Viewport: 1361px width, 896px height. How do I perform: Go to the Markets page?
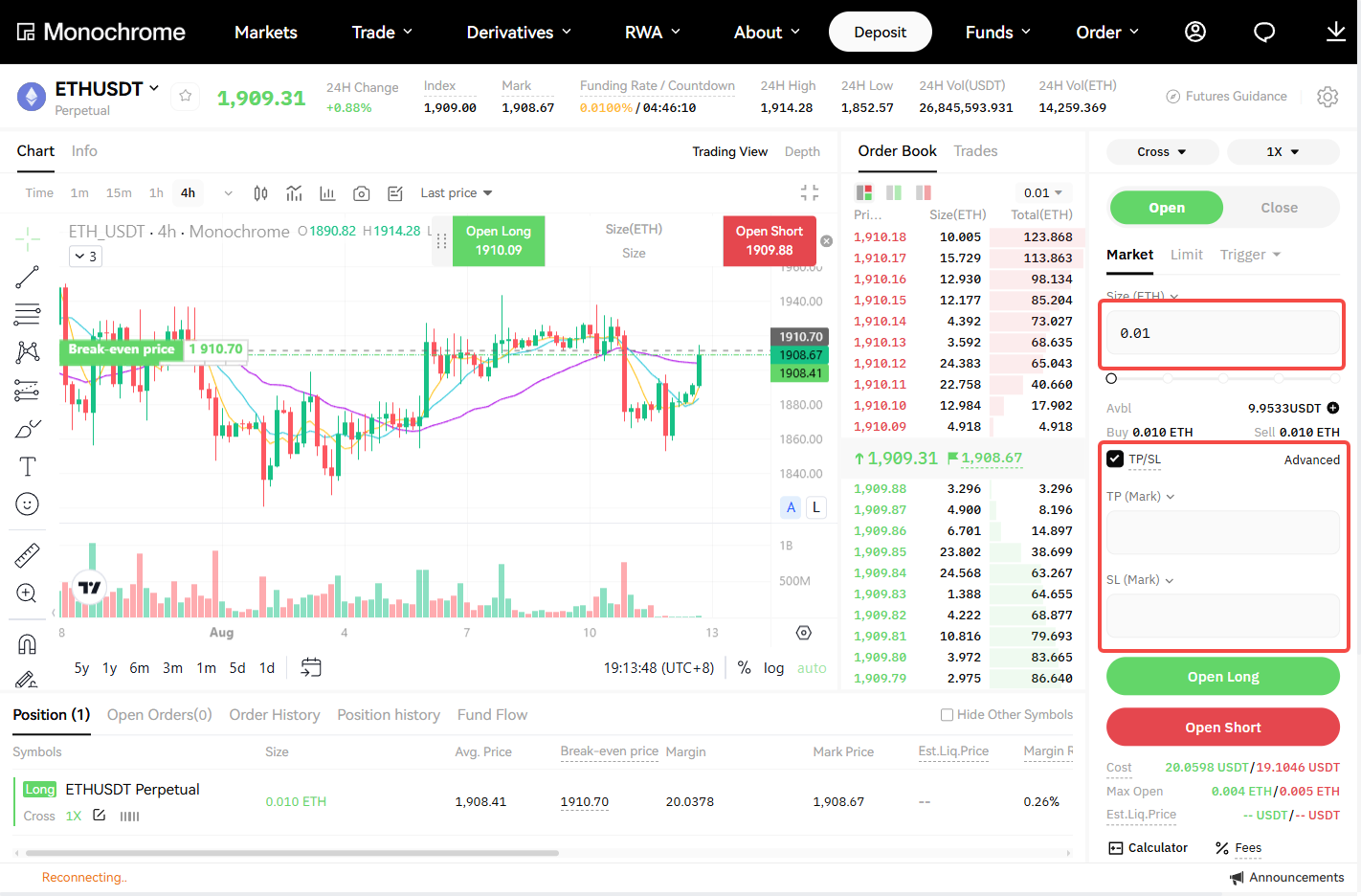266,33
